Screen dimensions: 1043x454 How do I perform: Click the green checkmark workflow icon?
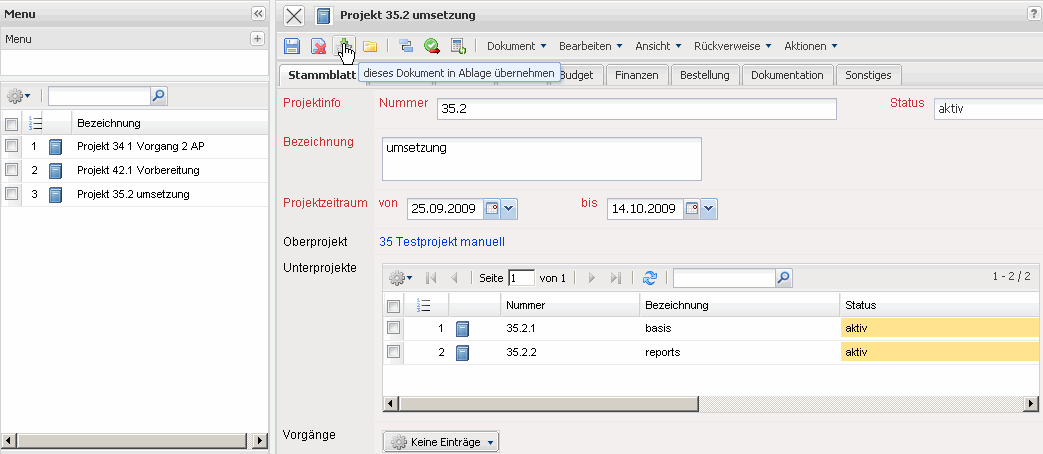coord(432,46)
